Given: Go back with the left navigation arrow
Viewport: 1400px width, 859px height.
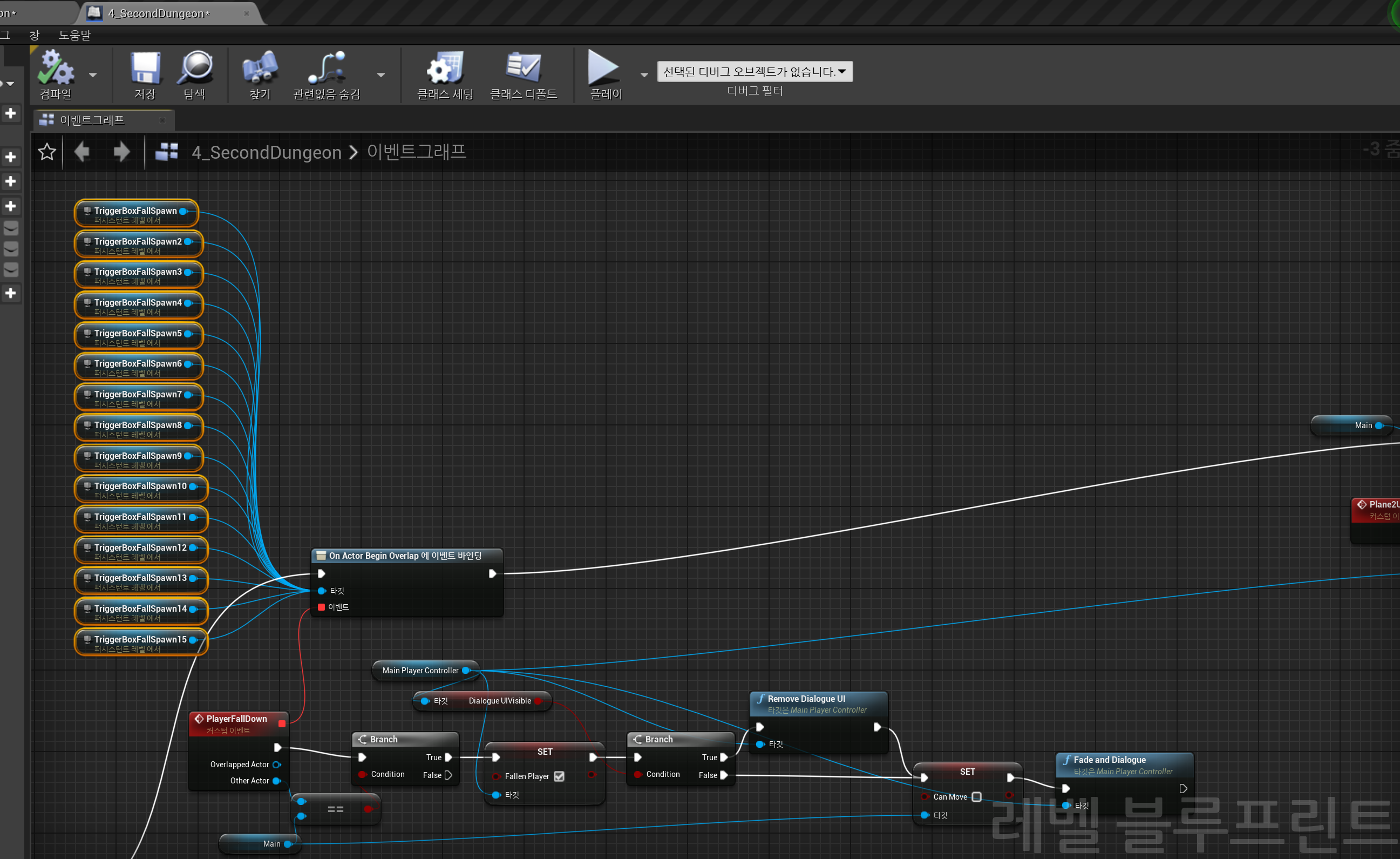Looking at the screenshot, I should pyautogui.click(x=83, y=152).
